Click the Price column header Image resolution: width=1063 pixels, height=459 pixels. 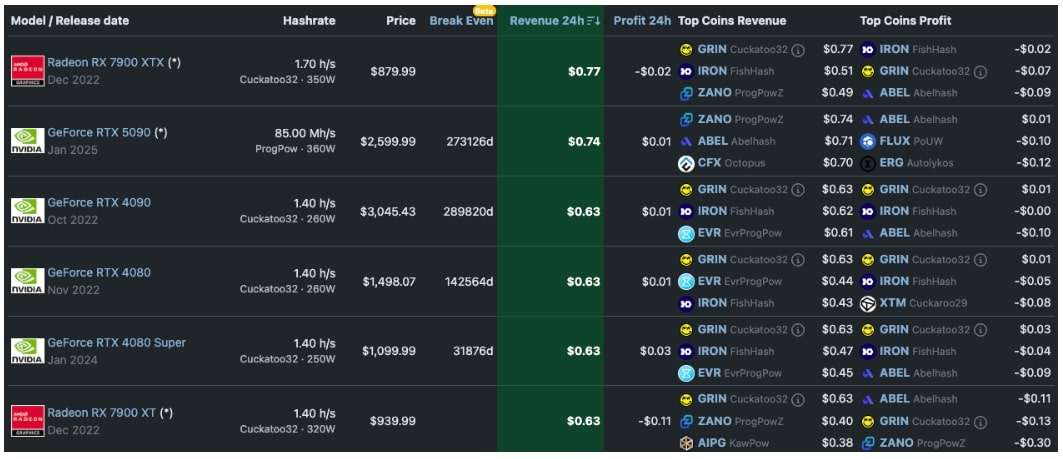click(x=401, y=21)
